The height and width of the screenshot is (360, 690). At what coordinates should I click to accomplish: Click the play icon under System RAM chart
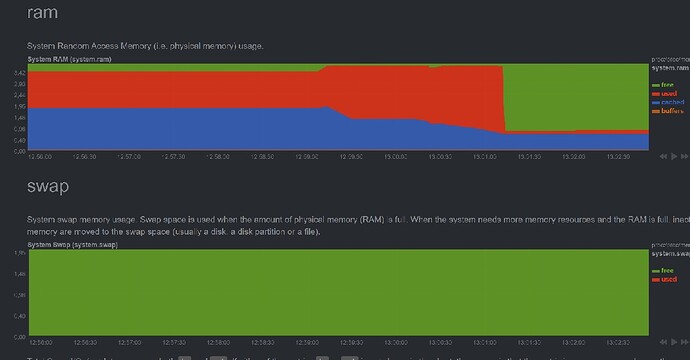tap(674, 156)
